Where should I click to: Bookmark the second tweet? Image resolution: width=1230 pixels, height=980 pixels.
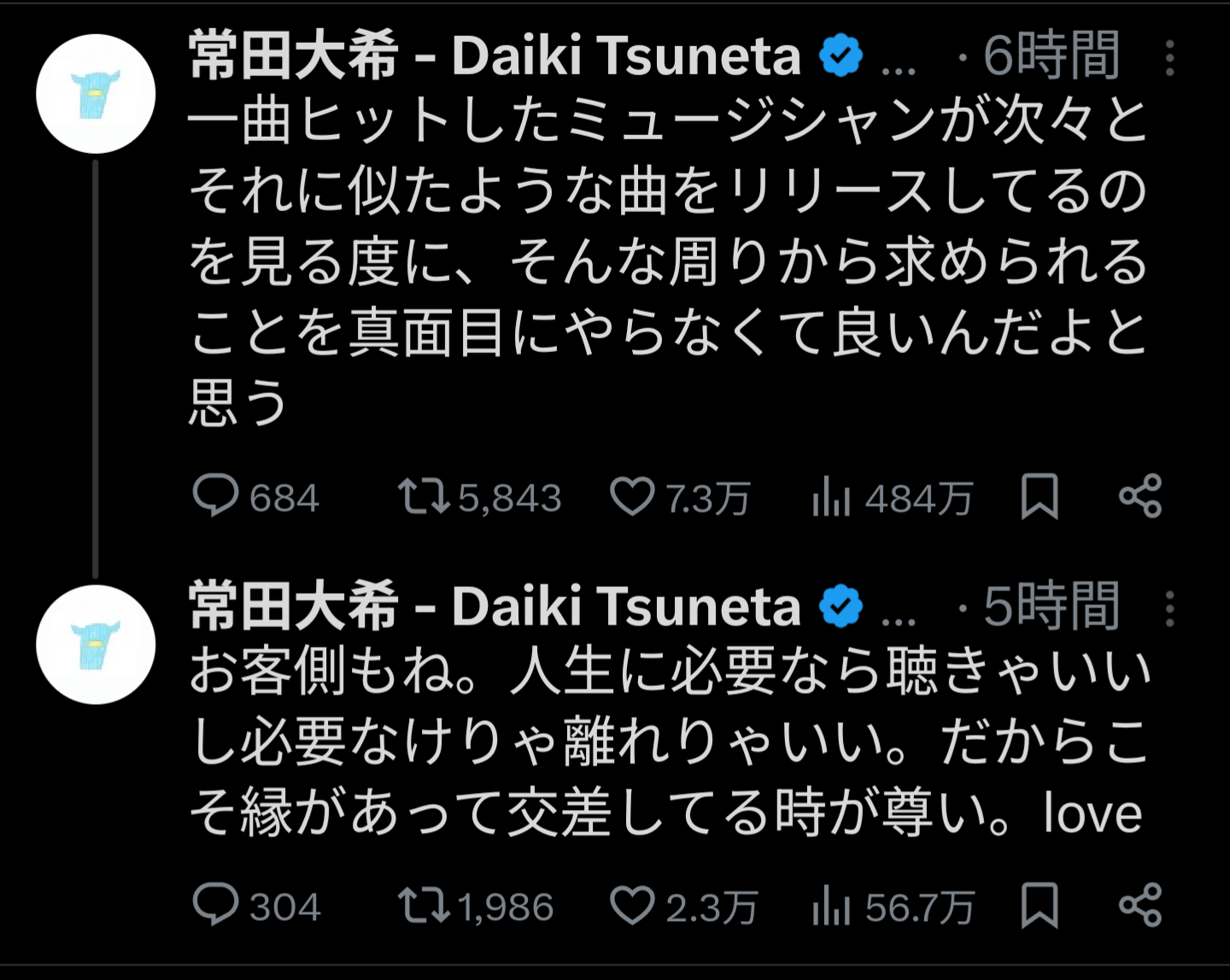click(1040, 906)
